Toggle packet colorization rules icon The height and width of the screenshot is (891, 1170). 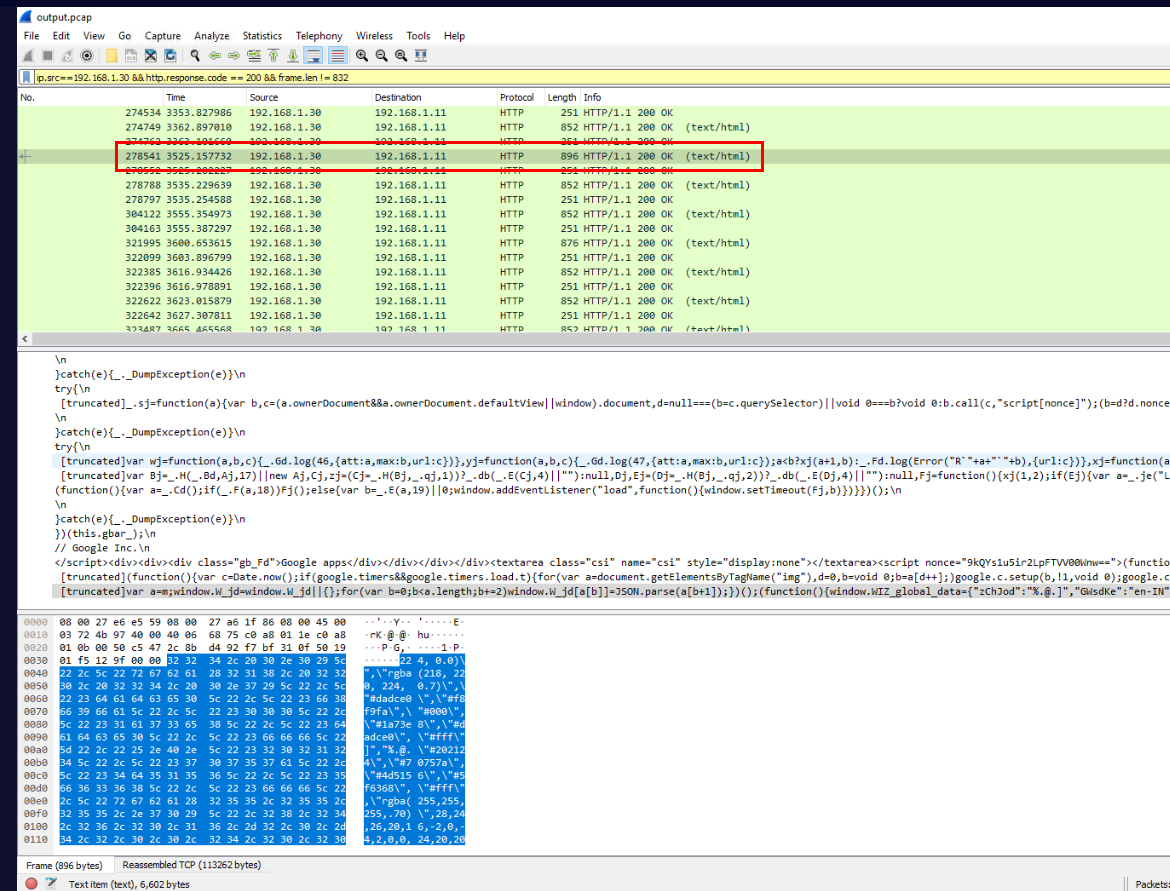click(x=337, y=55)
